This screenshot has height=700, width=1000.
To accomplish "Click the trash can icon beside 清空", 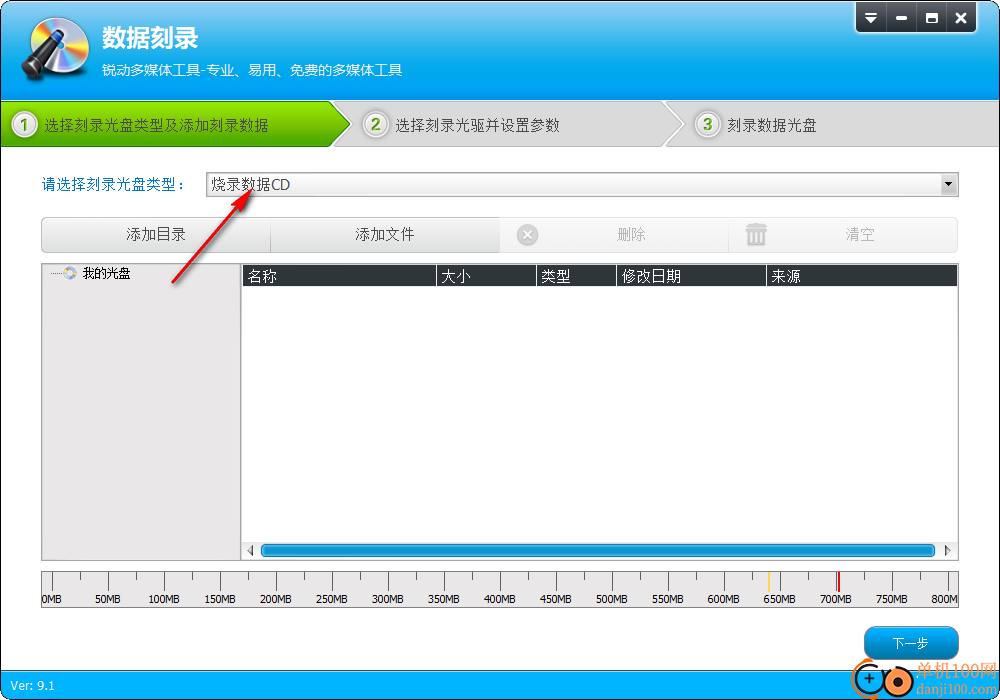I will pos(756,235).
